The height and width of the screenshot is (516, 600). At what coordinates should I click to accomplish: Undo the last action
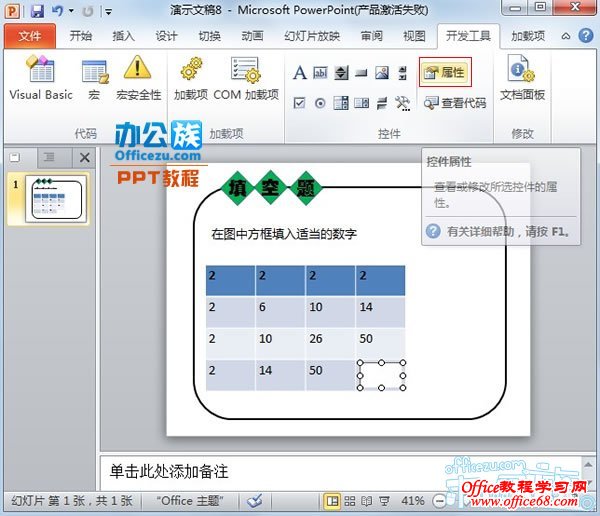[57, 11]
